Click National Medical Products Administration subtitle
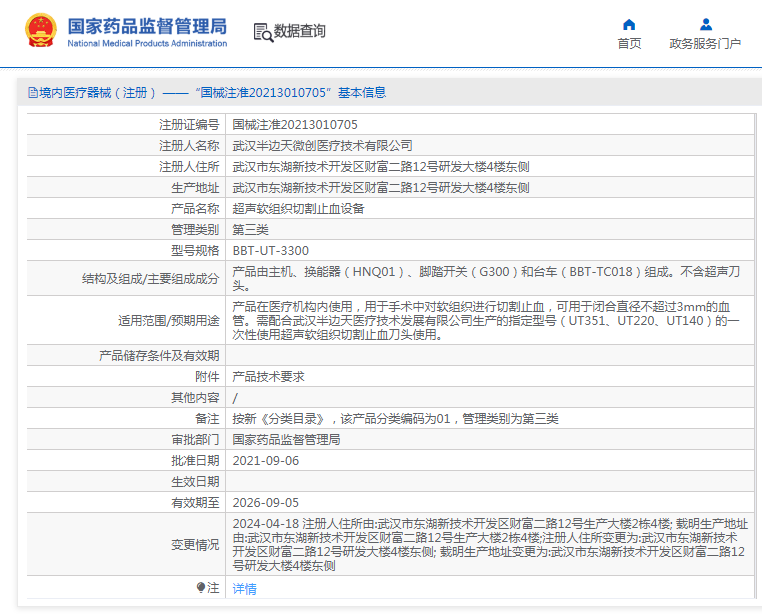762x614 pixels. click(x=147, y=43)
